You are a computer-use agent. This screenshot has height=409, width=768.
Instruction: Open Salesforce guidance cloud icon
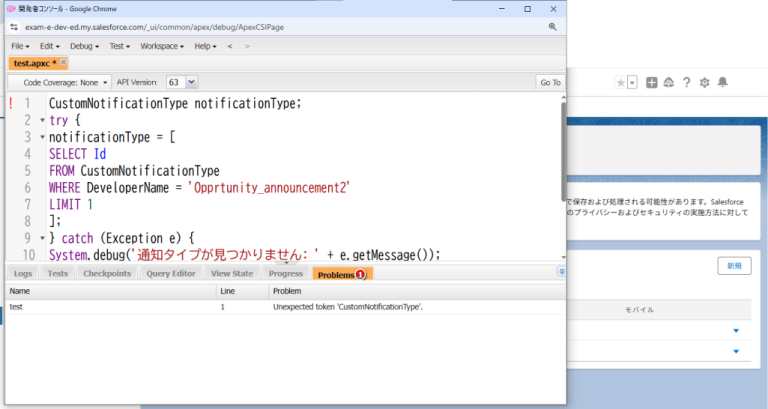[x=669, y=82]
